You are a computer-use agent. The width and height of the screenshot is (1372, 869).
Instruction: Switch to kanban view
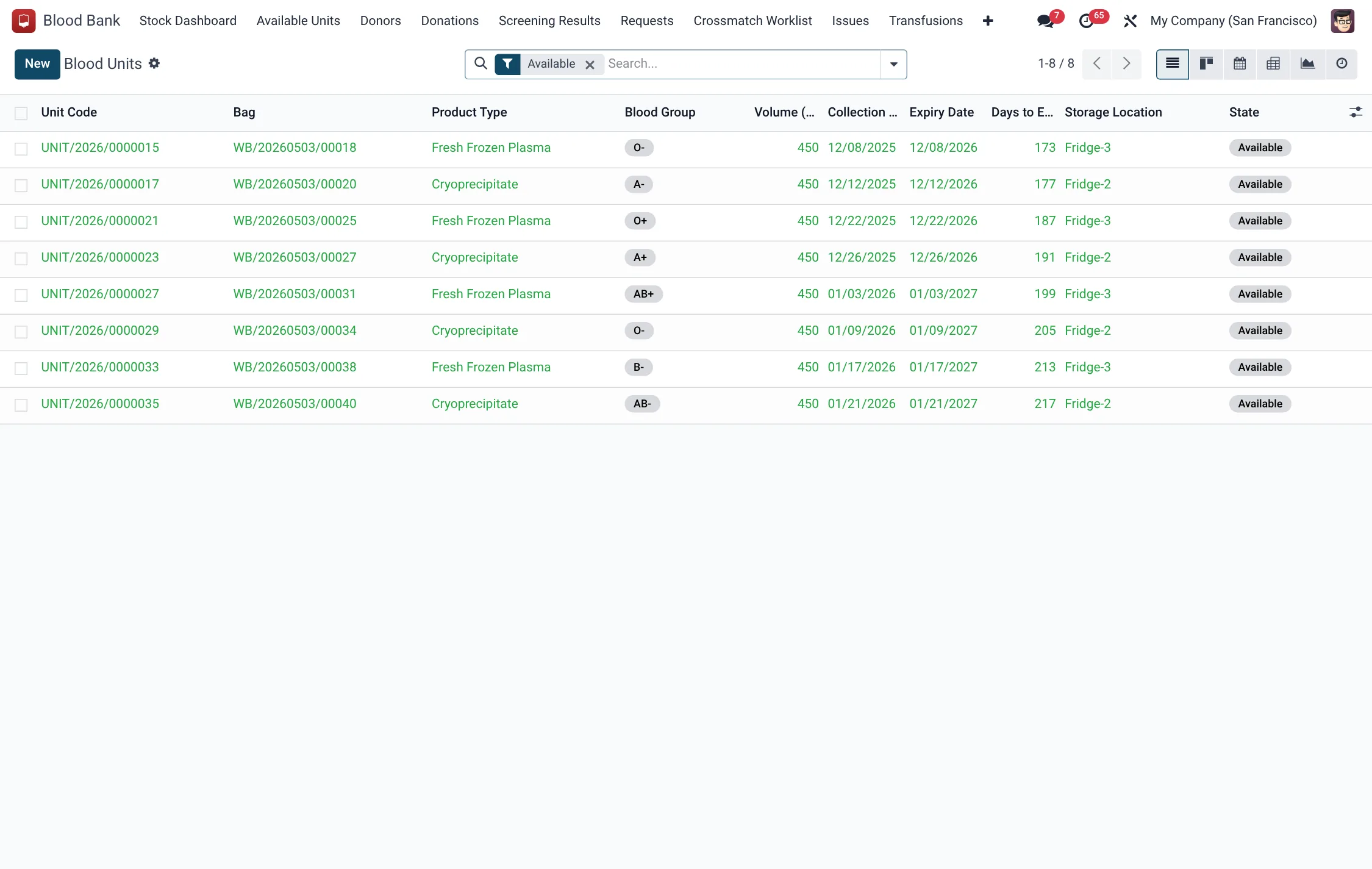pos(1206,64)
